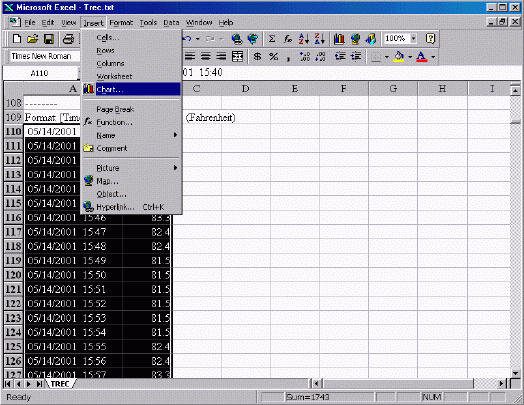Screen dimensions: 524x405
Task: Save the workbook with the floppy disk icon
Action: (x=49, y=39)
